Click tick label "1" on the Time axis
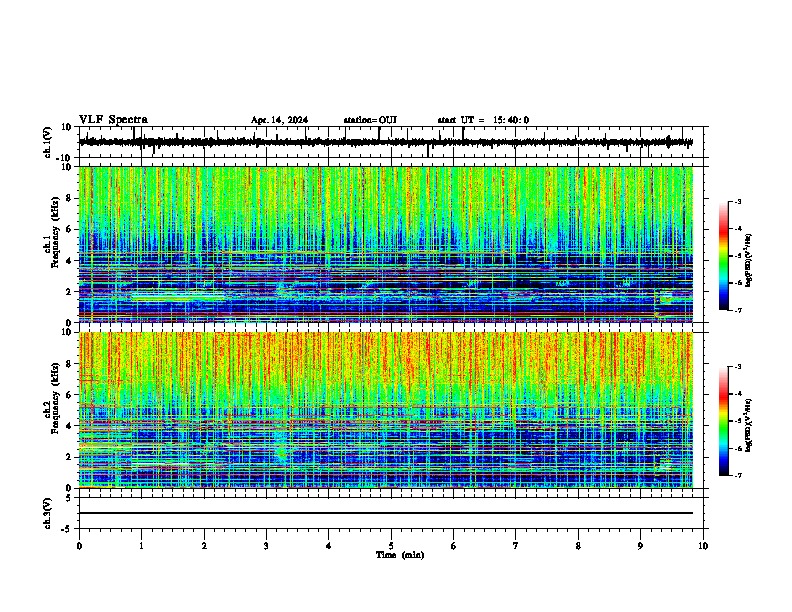This screenshot has height=612, width=792. [141, 546]
